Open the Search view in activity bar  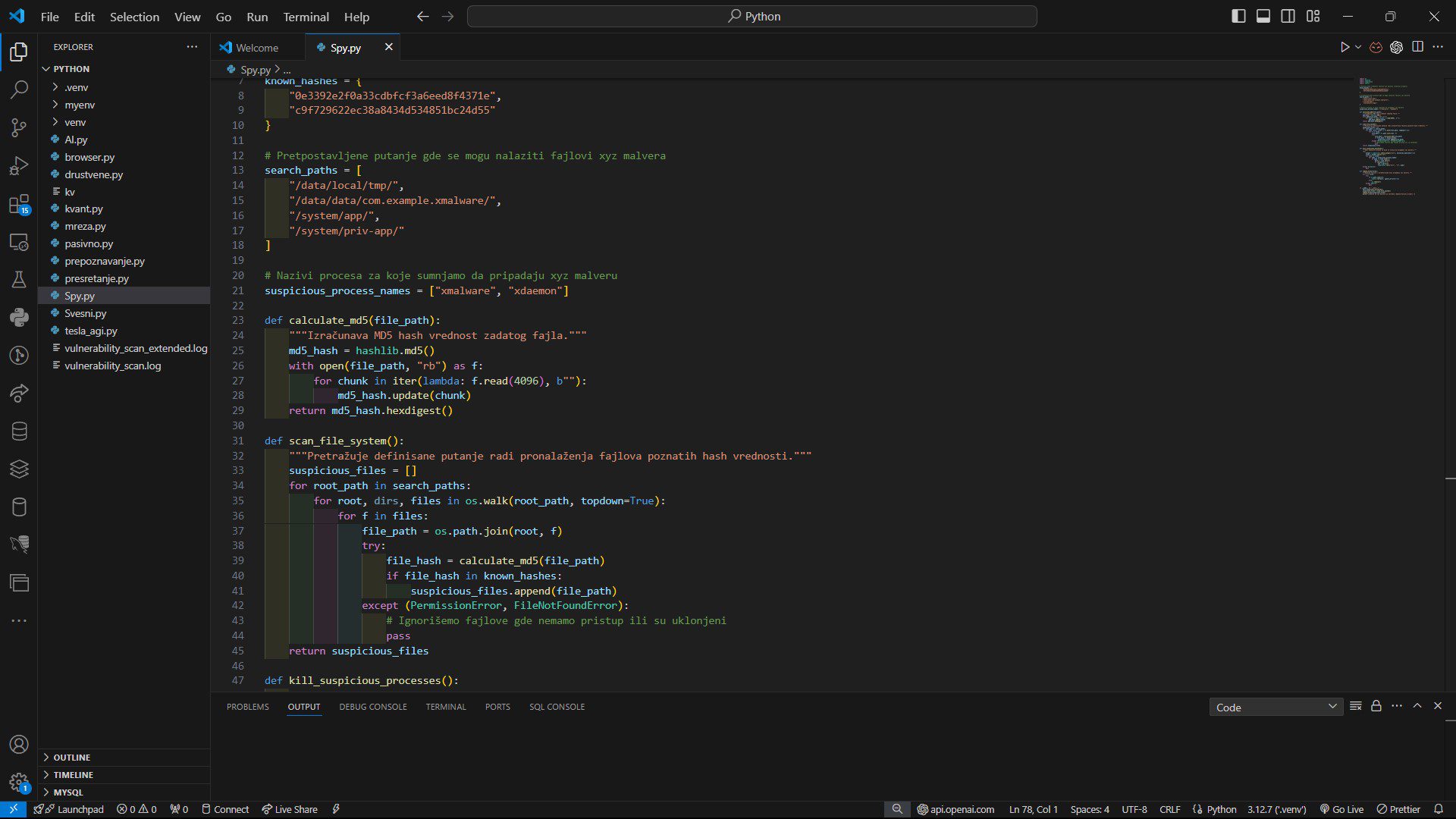coord(19,89)
